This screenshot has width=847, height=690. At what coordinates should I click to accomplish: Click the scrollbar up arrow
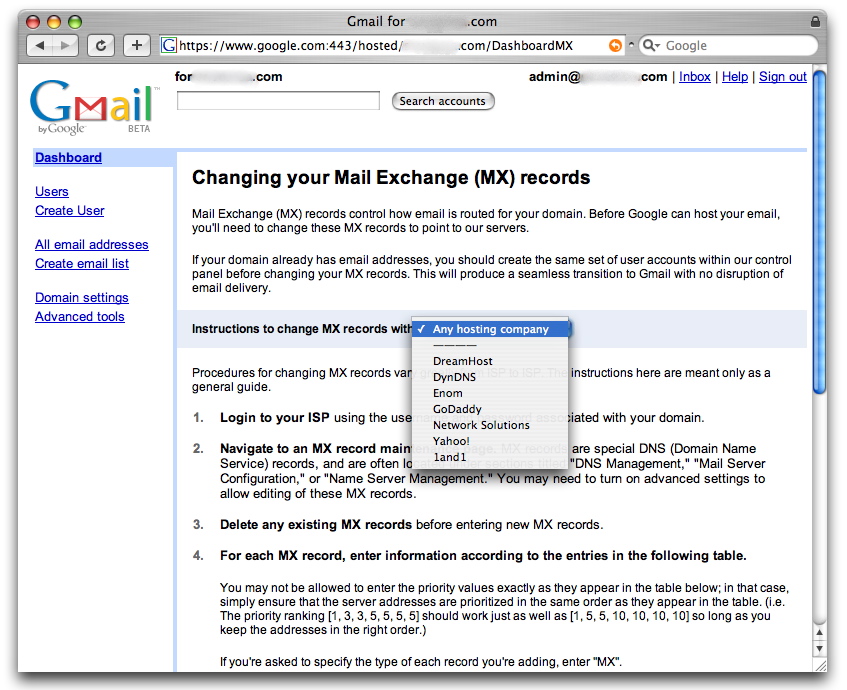pos(819,632)
